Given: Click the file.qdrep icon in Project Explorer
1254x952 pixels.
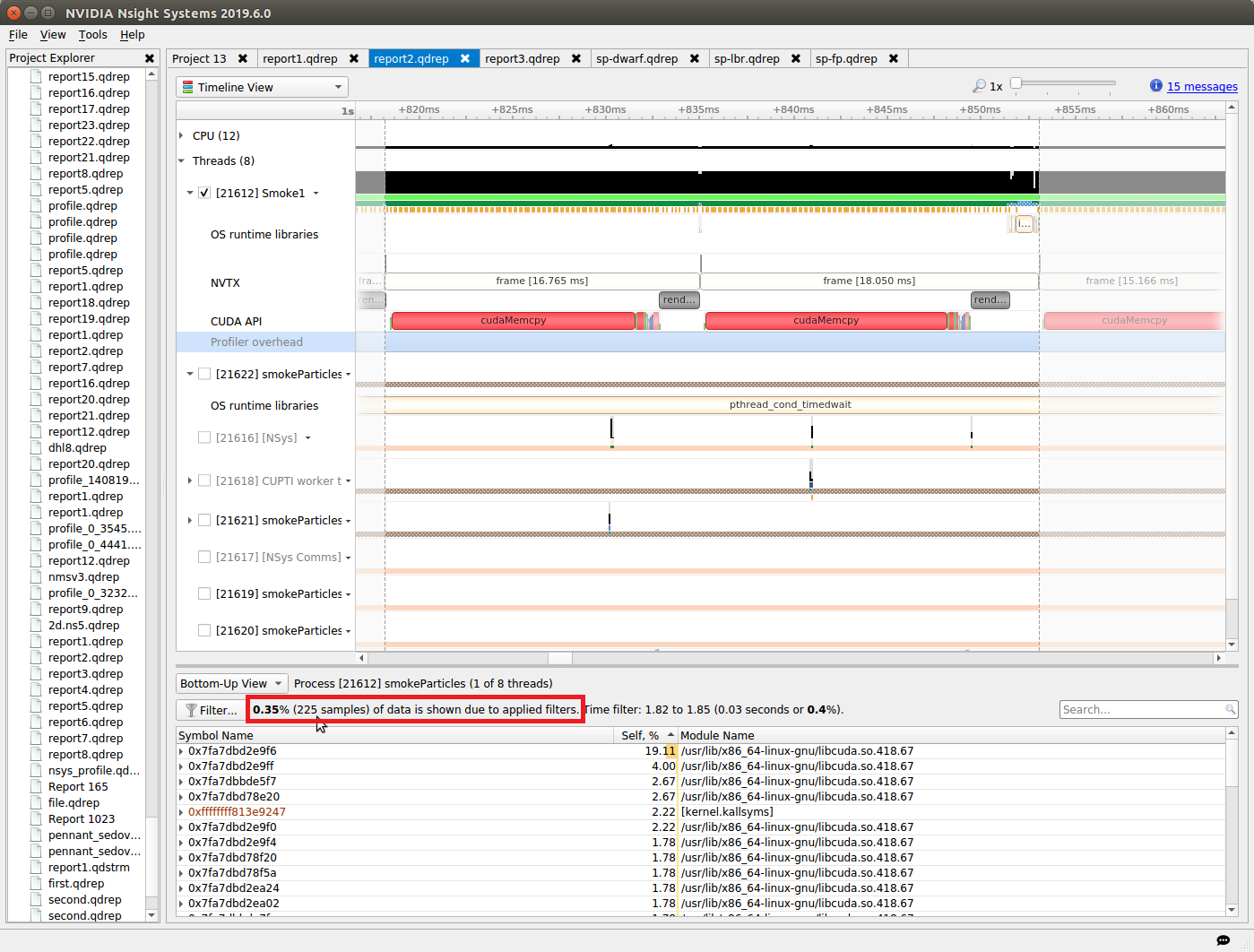Looking at the screenshot, I should click(x=35, y=802).
